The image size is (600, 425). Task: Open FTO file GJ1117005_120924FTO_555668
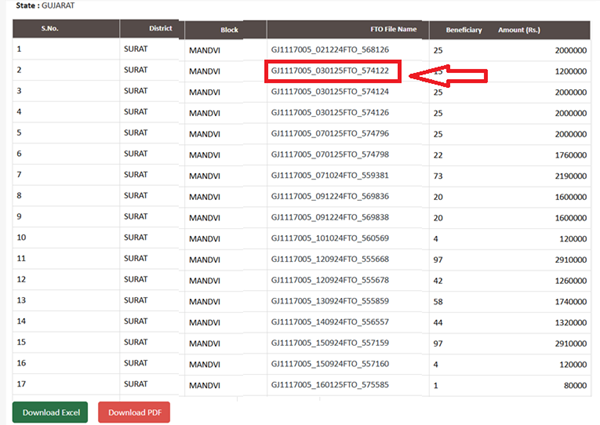[330, 259]
